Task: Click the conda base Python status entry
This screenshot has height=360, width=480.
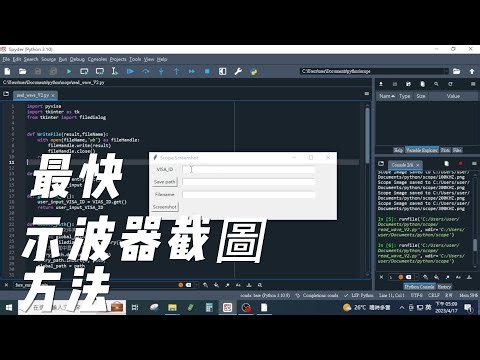Action: coord(265,295)
